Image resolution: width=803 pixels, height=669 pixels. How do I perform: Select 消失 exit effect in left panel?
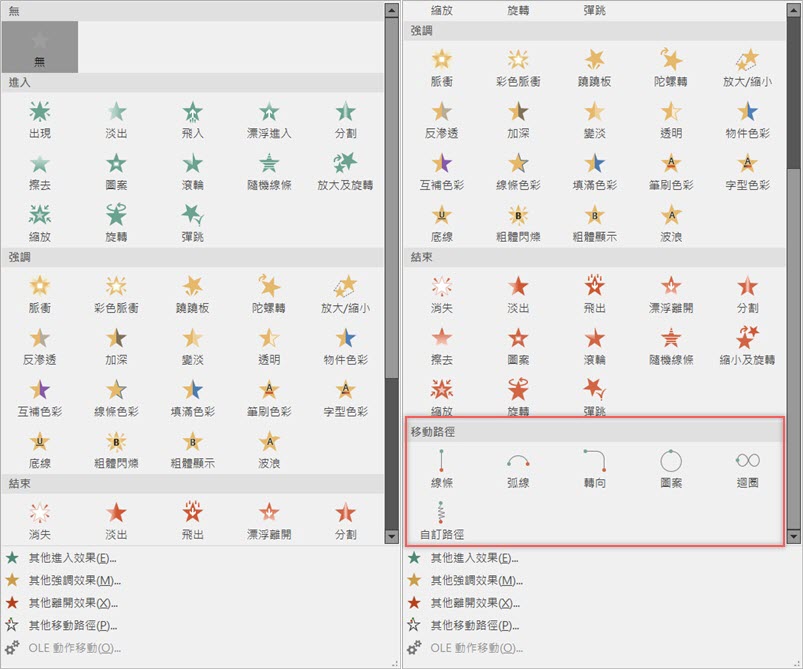[40, 521]
